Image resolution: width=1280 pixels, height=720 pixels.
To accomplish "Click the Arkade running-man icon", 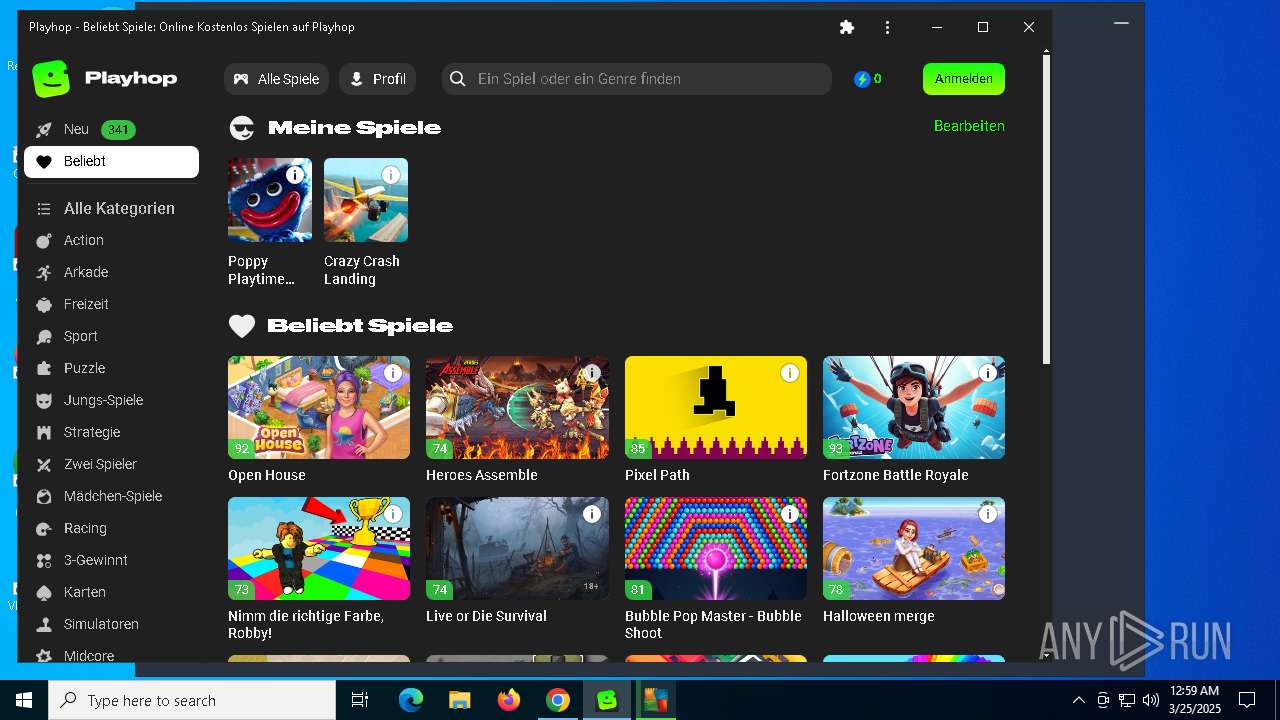I will pos(44,272).
